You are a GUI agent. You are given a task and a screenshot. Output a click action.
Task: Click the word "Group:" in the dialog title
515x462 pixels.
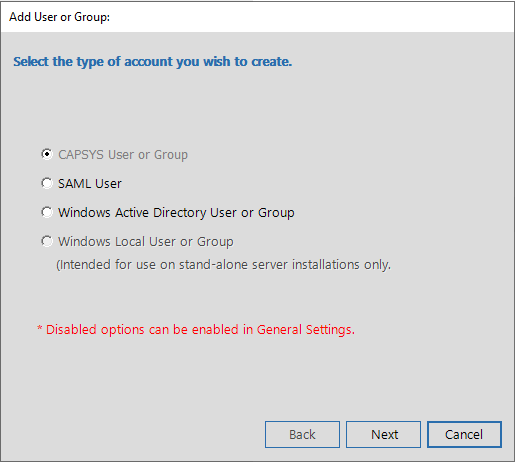(92, 17)
